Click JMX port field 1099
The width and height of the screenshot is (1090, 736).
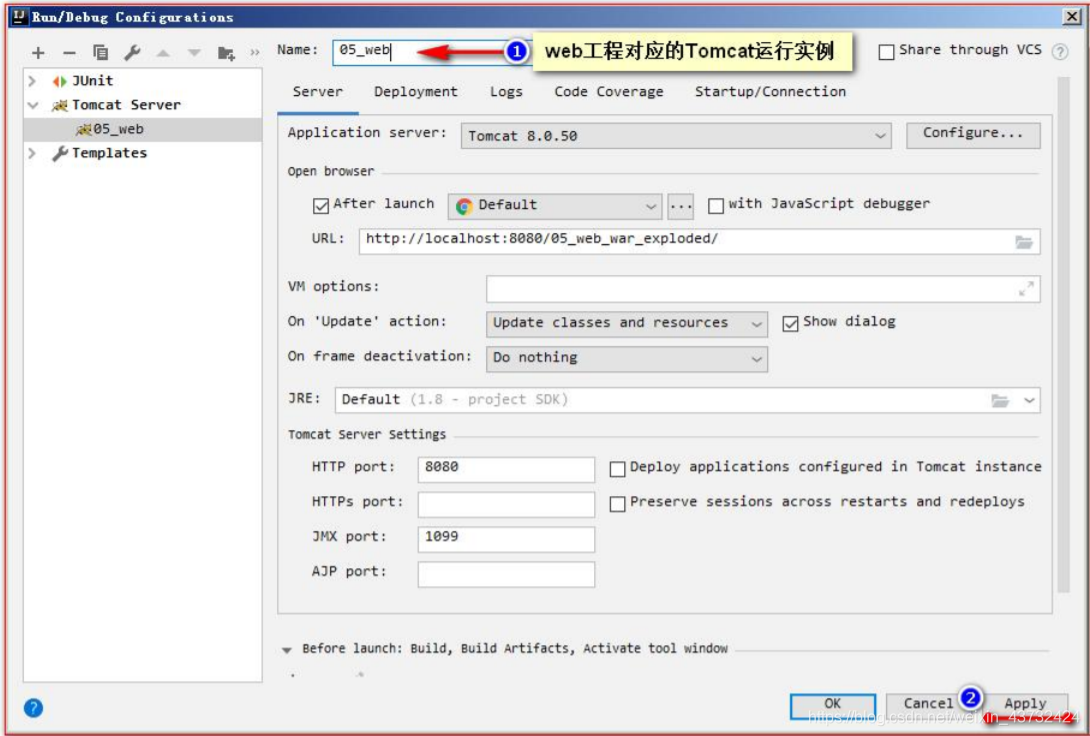tap(506, 539)
